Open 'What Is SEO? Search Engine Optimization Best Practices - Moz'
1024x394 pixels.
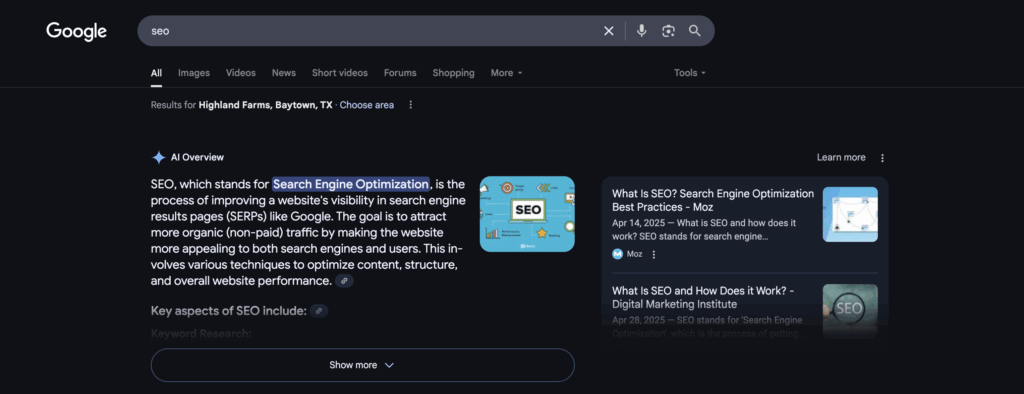pyautogui.click(x=713, y=201)
